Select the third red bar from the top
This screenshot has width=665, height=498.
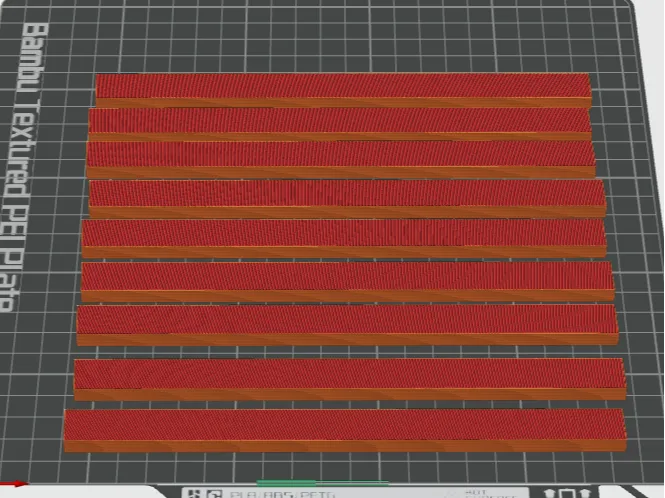tap(341, 154)
